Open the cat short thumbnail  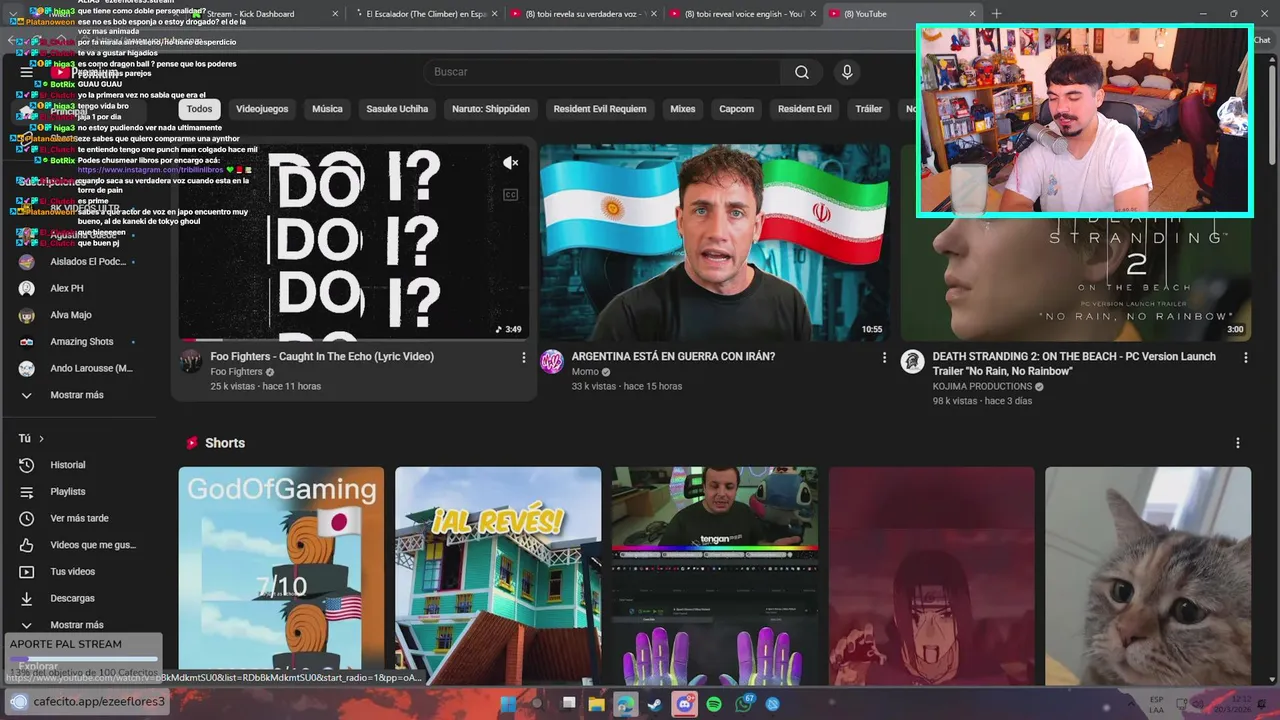point(1148,576)
